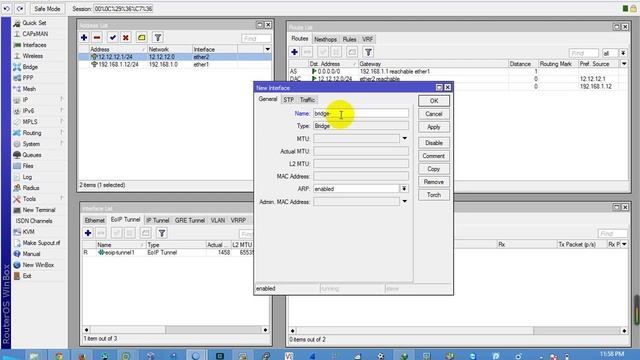Open the Interfaces menu in the sidebar
Image resolution: width=640 pixels, height=360 pixels.
34,45
